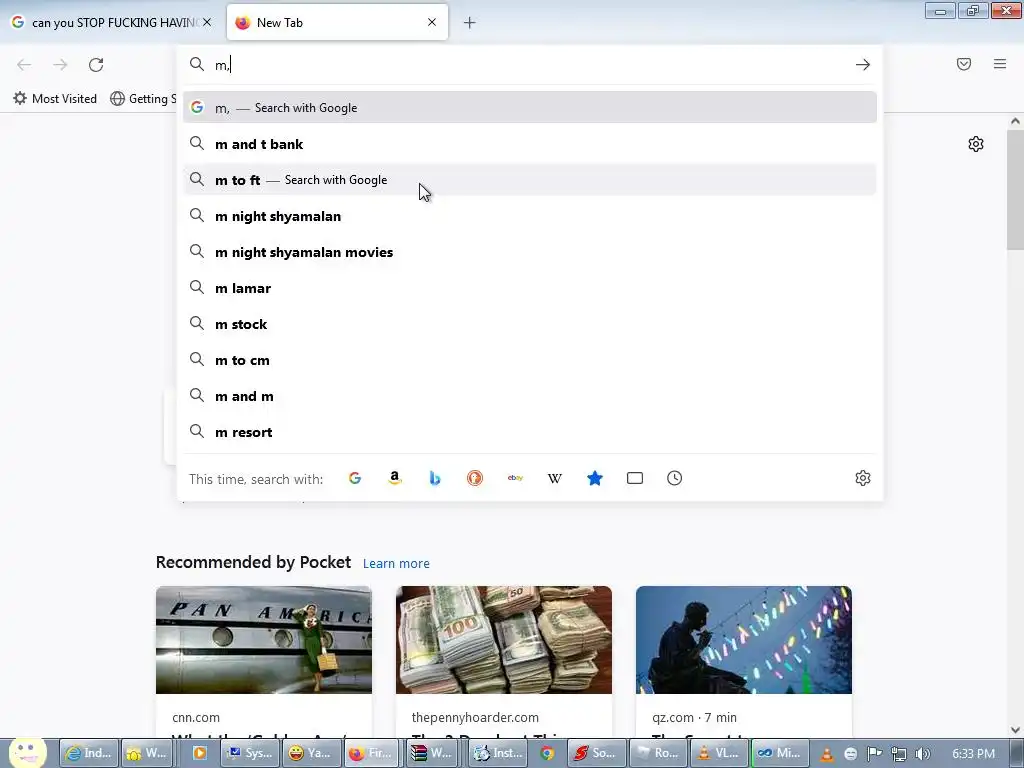This screenshot has height=768, width=1024.
Task: Open the Most Visited bookmarks folder
Action: 55,99
